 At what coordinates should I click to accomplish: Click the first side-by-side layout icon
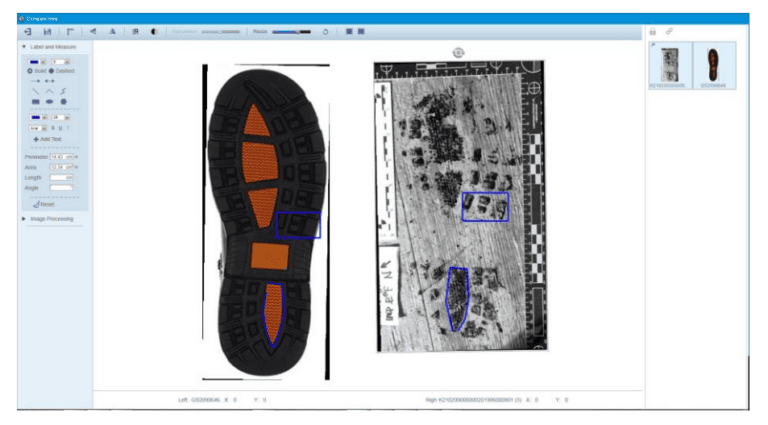click(x=349, y=31)
